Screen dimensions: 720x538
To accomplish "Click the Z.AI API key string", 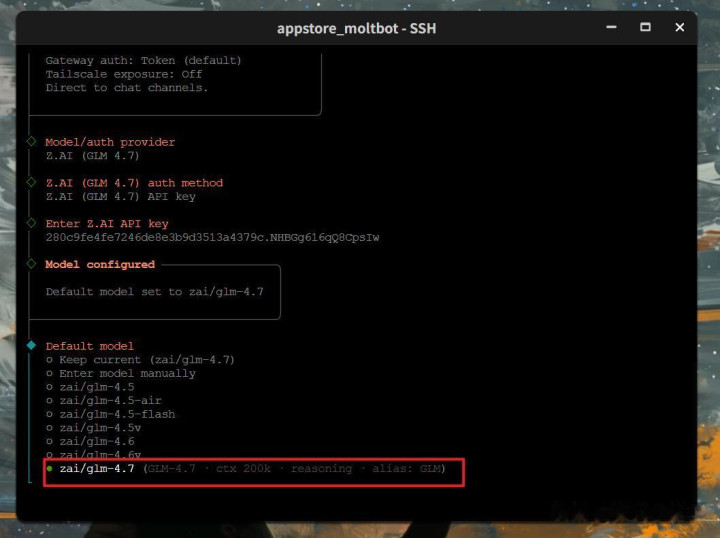I will coord(212,237).
